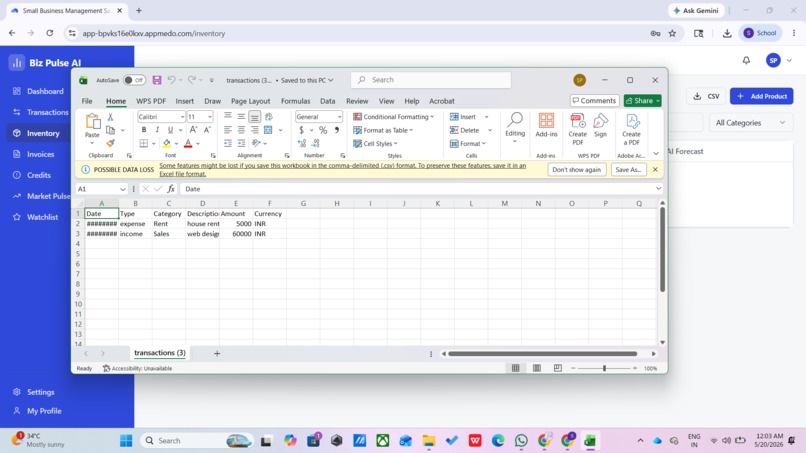Toggle Align Left
806x453 pixels.
click(x=228, y=130)
